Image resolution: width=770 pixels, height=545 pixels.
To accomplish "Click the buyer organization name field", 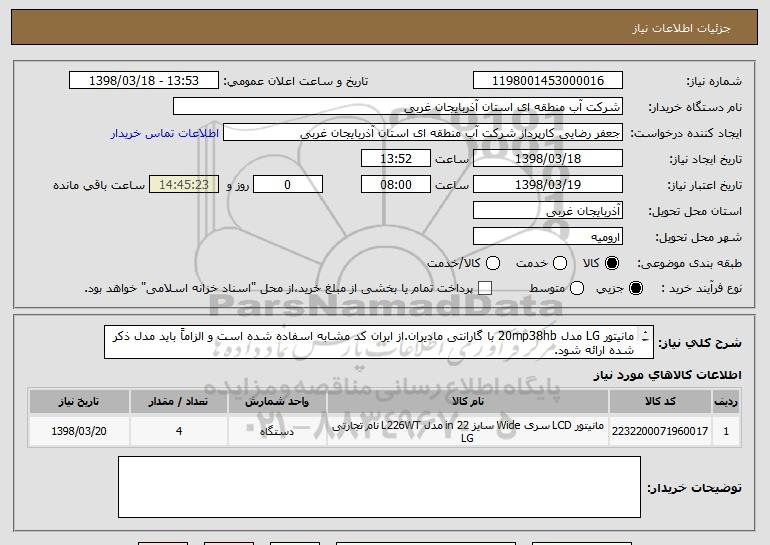I will pos(398,107).
